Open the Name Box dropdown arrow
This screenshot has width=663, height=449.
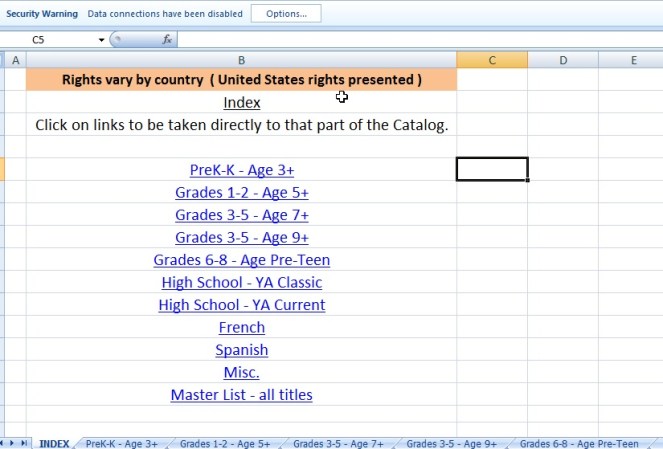(102, 39)
